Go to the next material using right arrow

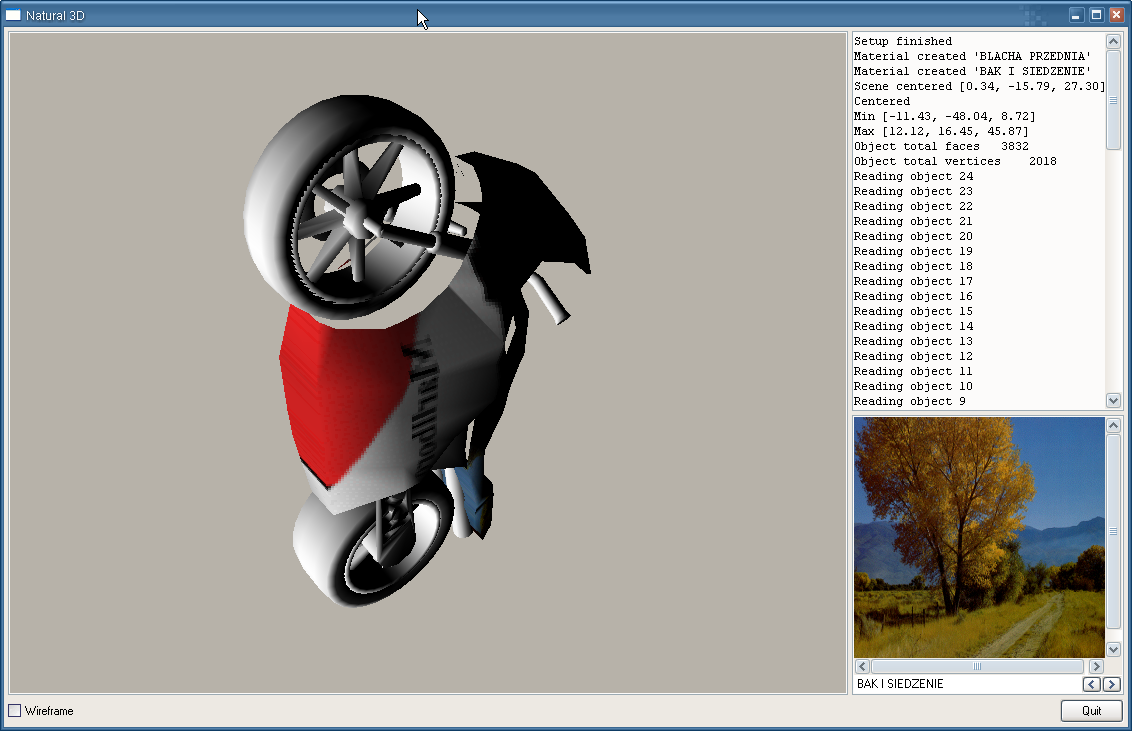1111,685
